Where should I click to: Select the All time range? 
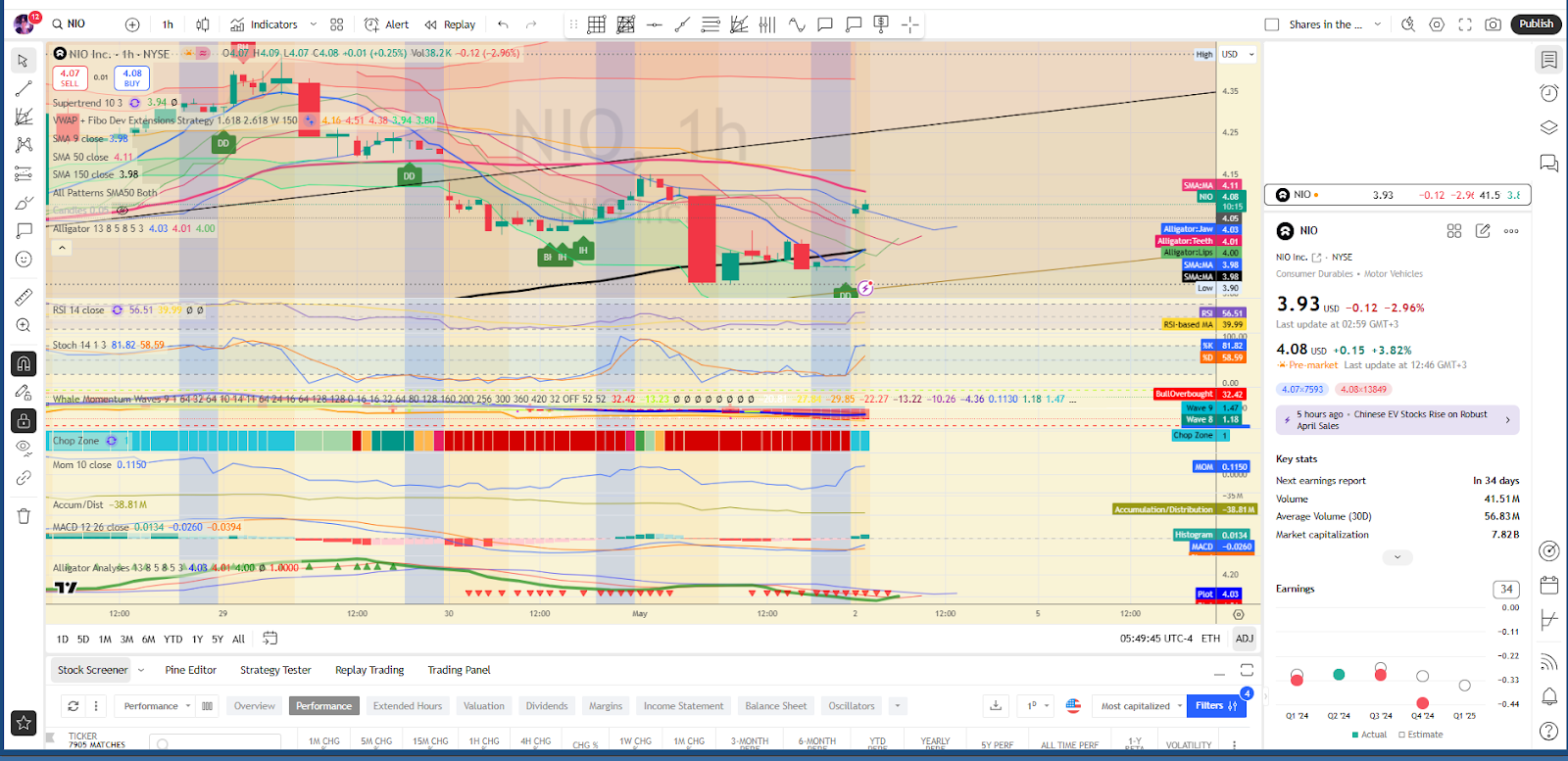tap(238, 640)
